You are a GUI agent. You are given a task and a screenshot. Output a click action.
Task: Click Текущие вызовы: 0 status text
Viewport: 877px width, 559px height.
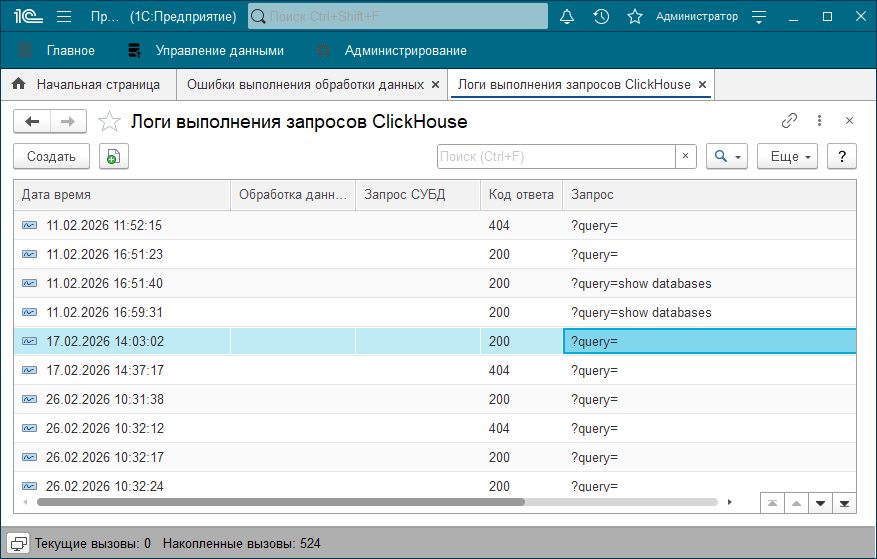click(93, 543)
